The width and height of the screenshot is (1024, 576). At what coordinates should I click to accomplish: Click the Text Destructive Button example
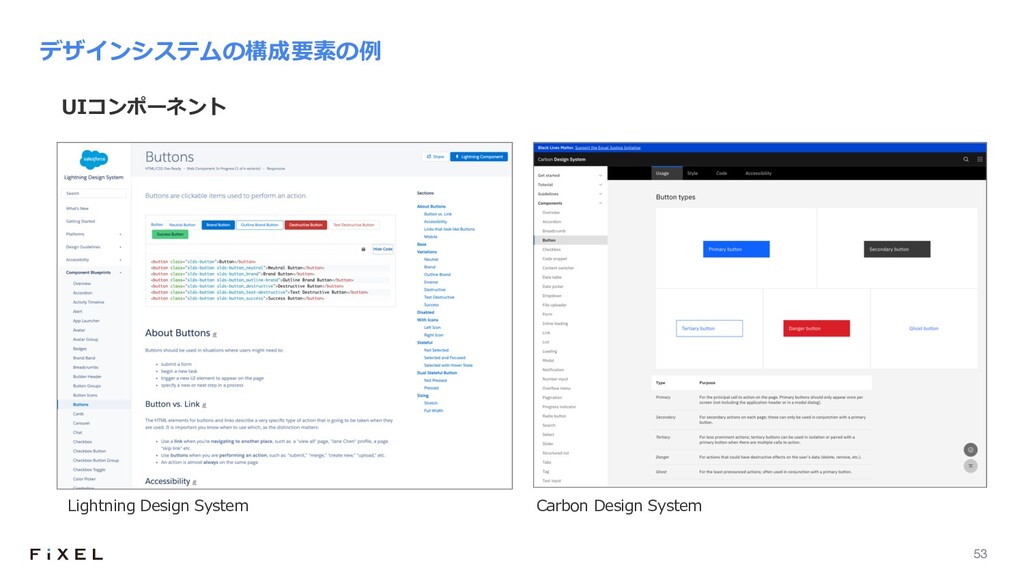(354, 225)
